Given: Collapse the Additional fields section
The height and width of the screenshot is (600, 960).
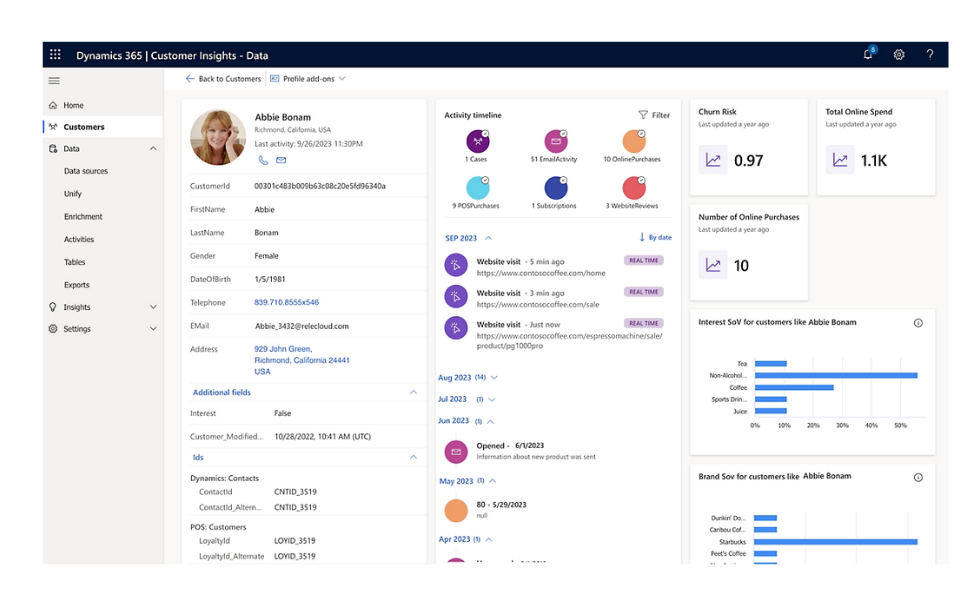Looking at the screenshot, I should tap(413, 392).
